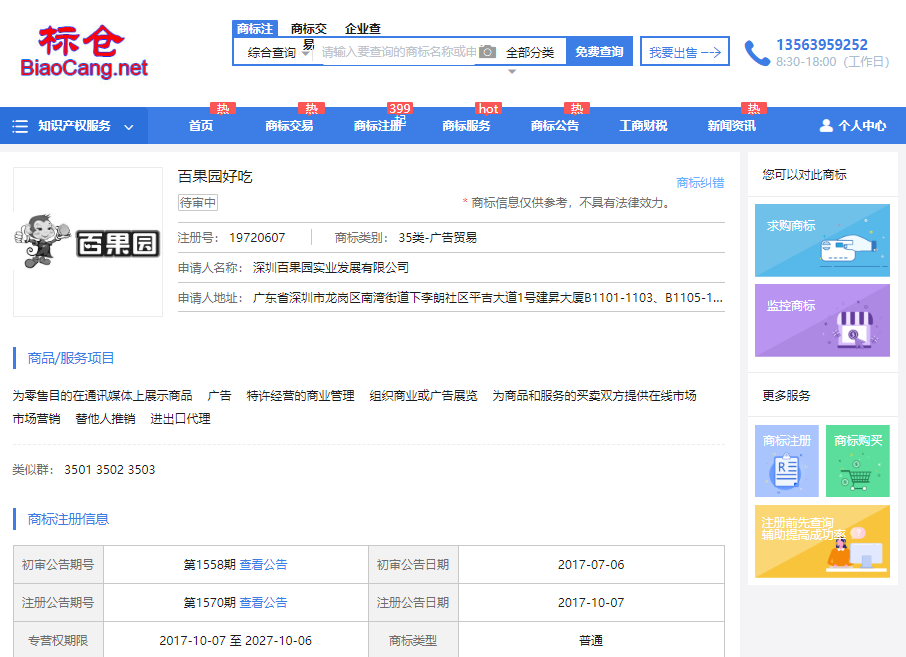This screenshot has height=657, width=906.
Task: Click the 商品/服务项目 section heading
Action: pyautogui.click(x=70, y=358)
